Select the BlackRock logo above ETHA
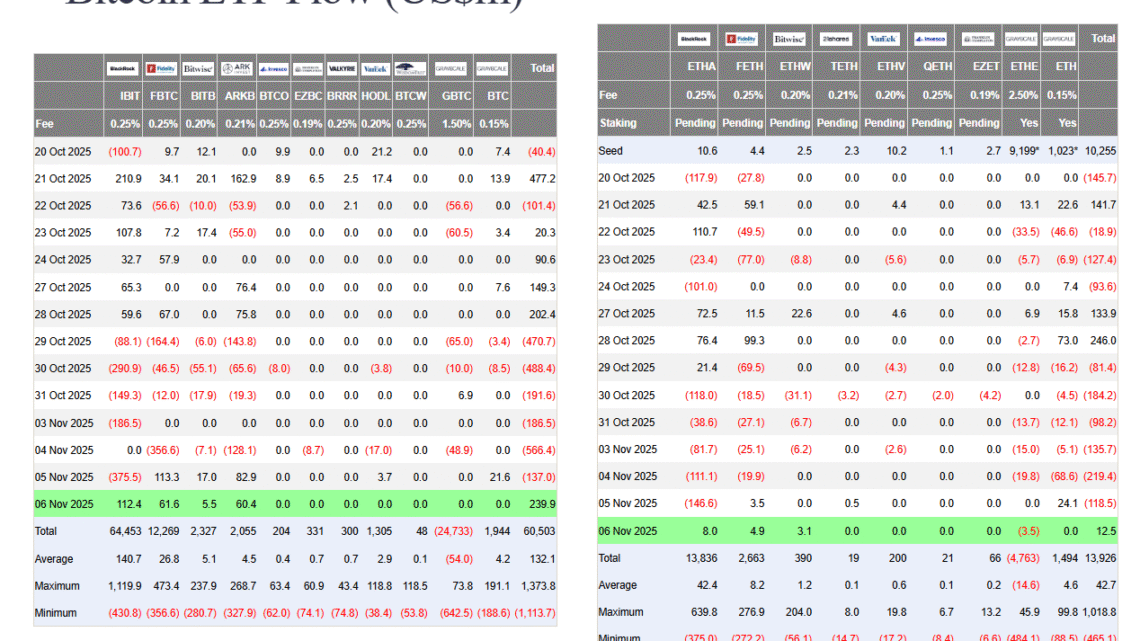Viewport: 1140px width, 641px height. pos(695,39)
